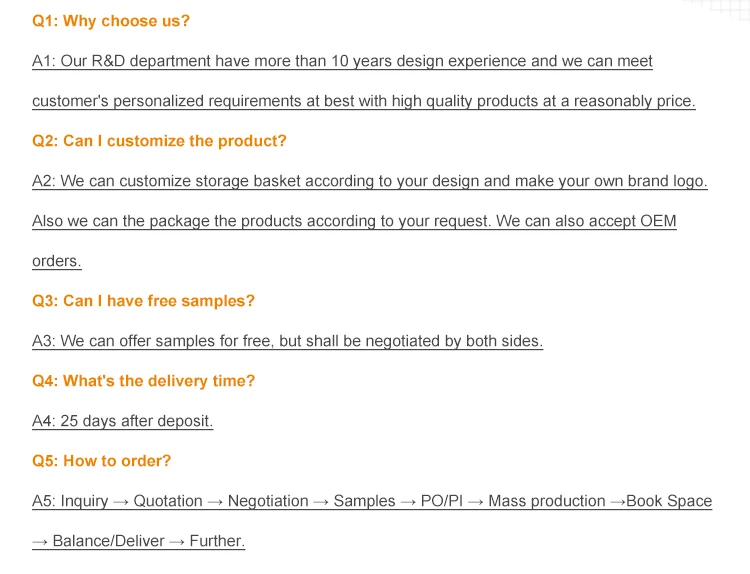Click the A2 line about customizing storage basket
Image resolution: width=750 pixels, height=574 pixels.
(x=369, y=181)
